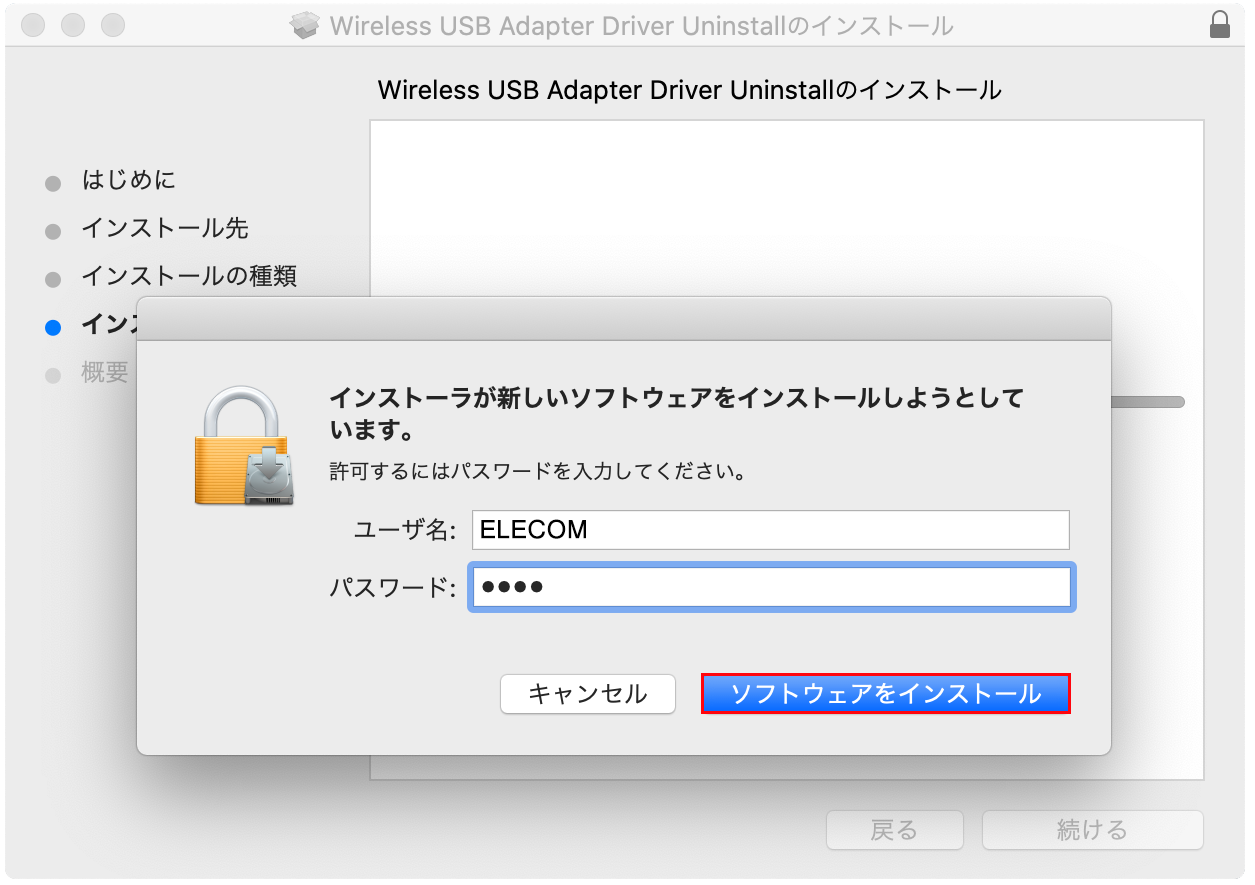
Task: Click the golden lock installer icon
Action: 244,445
